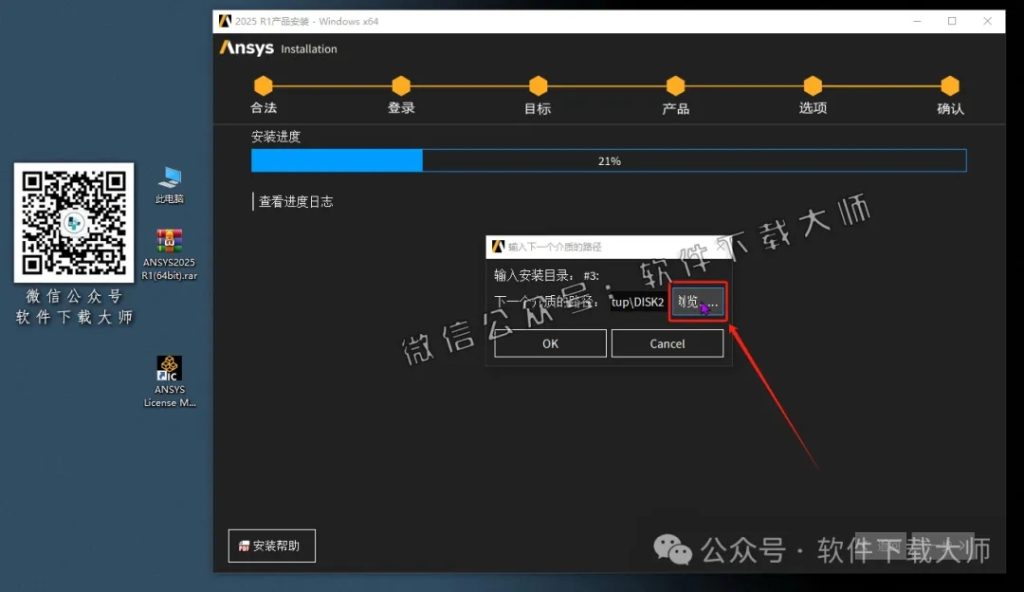Click the 浏览... browse button
The width and height of the screenshot is (1024, 592).
tap(697, 301)
